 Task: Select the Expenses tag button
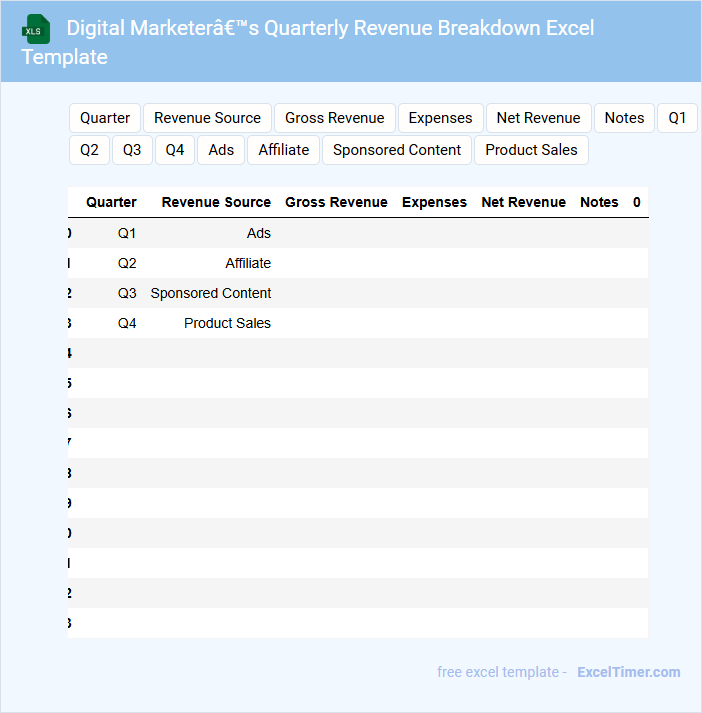(440, 118)
